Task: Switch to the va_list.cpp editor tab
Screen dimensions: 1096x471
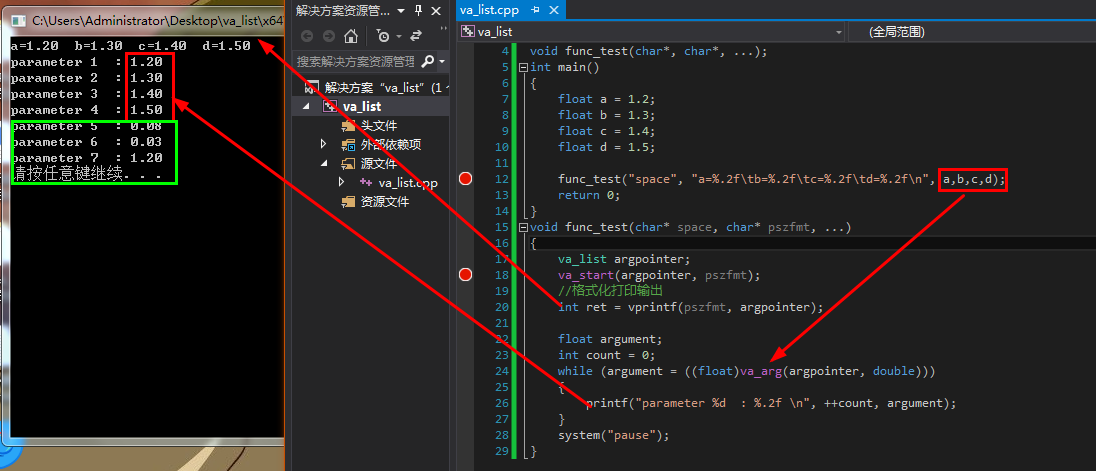Action: pyautogui.click(x=489, y=10)
